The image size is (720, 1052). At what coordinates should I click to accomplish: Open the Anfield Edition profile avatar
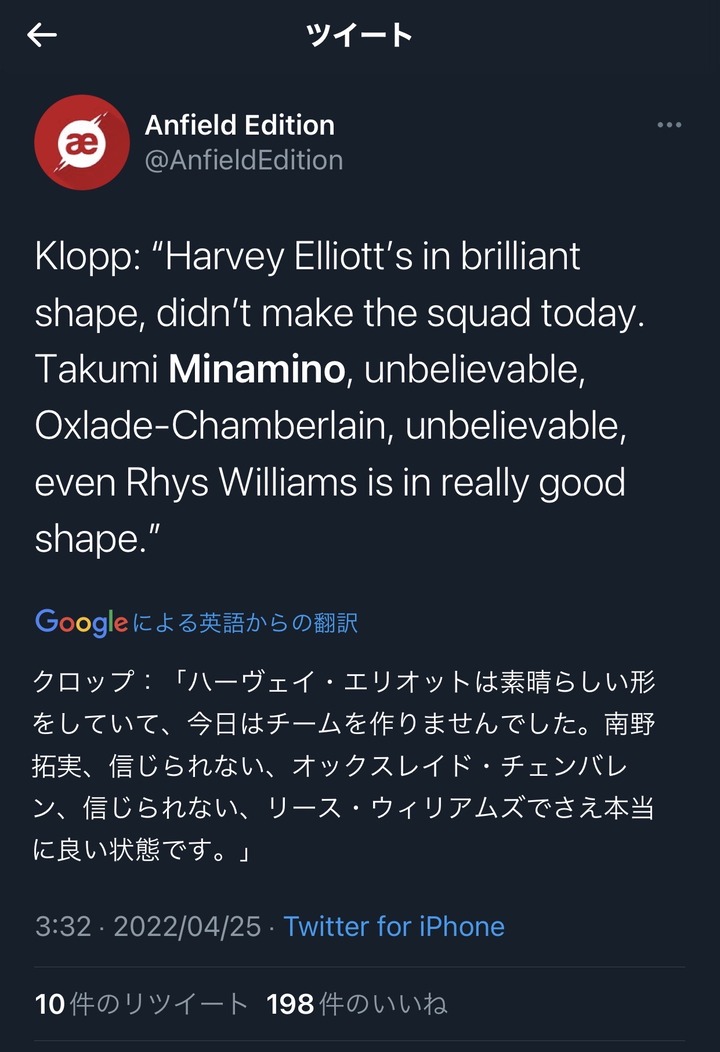click(x=82, y=142)
